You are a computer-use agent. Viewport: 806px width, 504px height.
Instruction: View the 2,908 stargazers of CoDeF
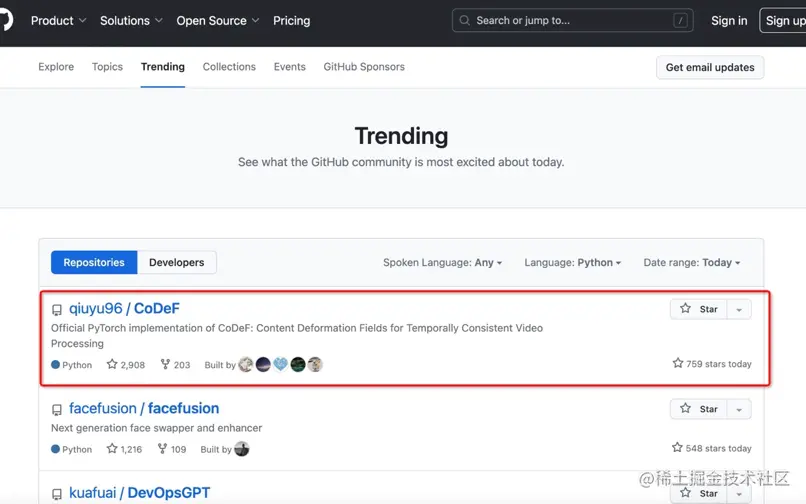click(x=126, y=365)
